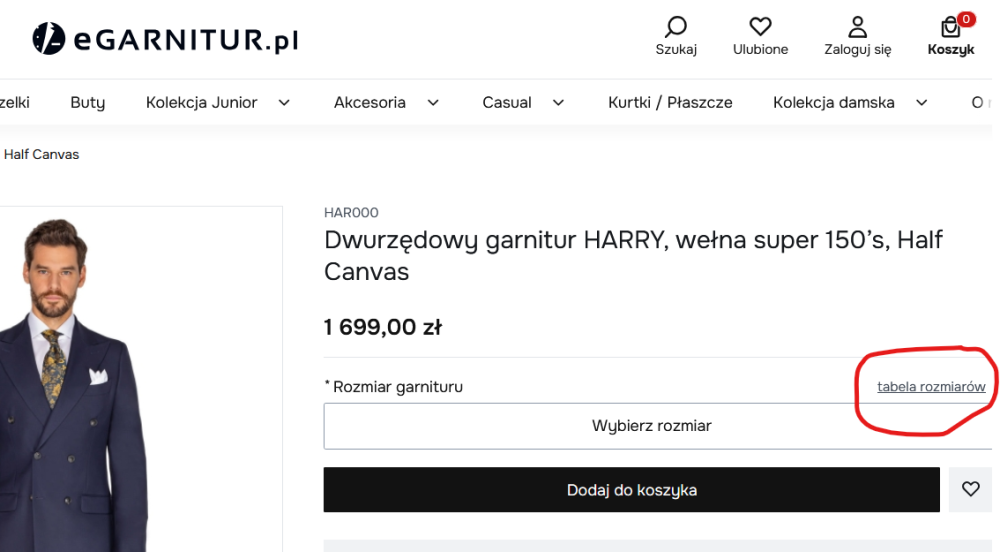The width and height of the screenshot is (1000, 552).
Task: Go to the Buty category
Action: 87,102
